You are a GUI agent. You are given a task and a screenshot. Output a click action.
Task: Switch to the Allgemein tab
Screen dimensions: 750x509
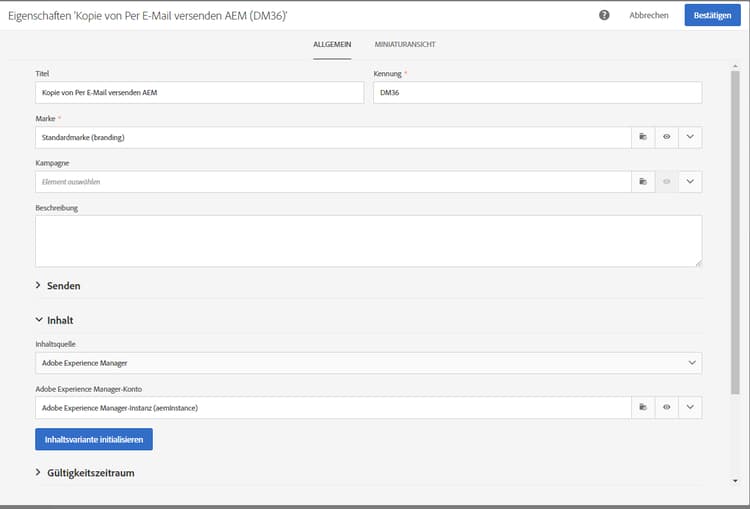coord(332,44)
